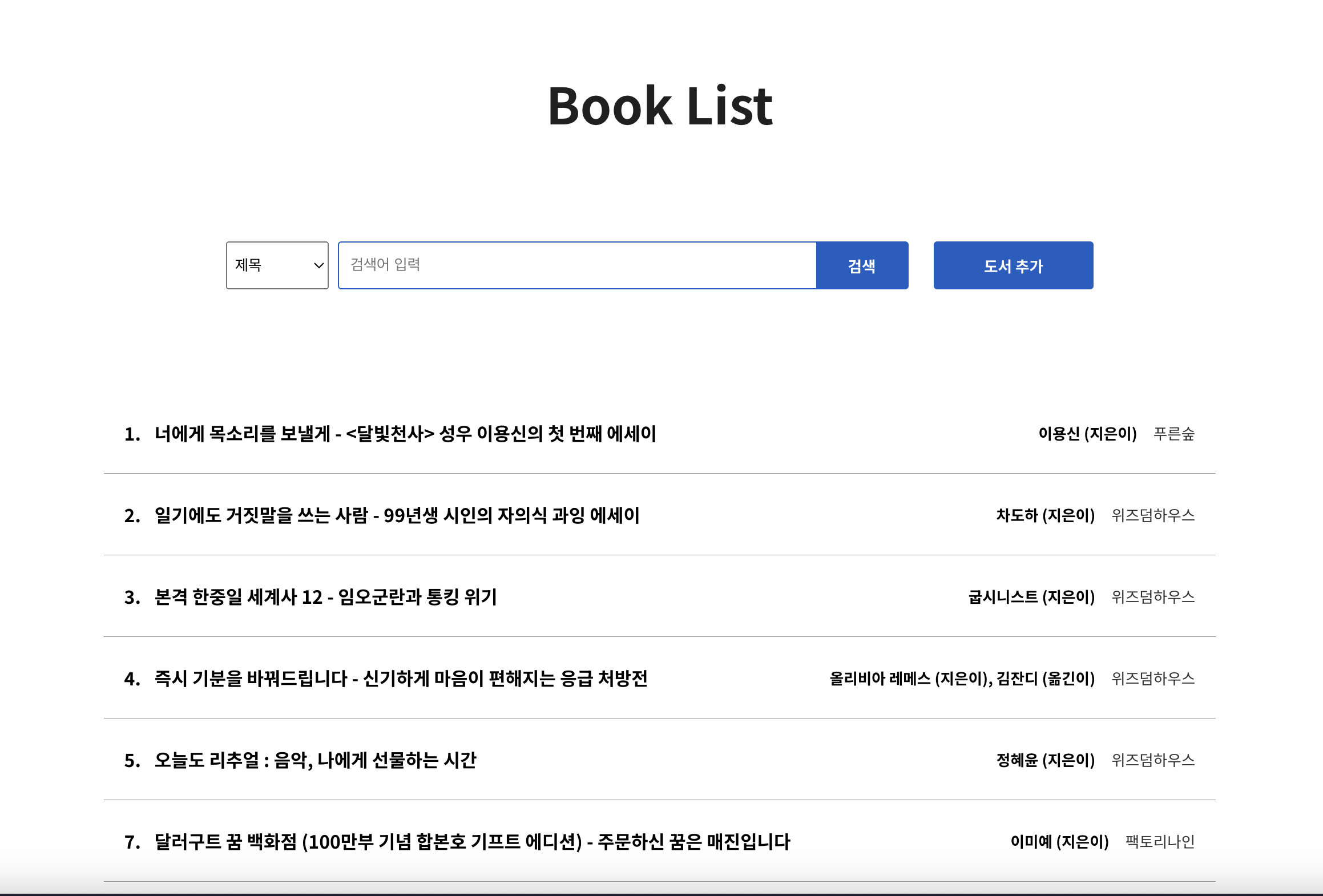The height and width of the screenshot is (896, 1323).
Task: Click author 이미예 (지은이)
Action: pos(1060,842)
